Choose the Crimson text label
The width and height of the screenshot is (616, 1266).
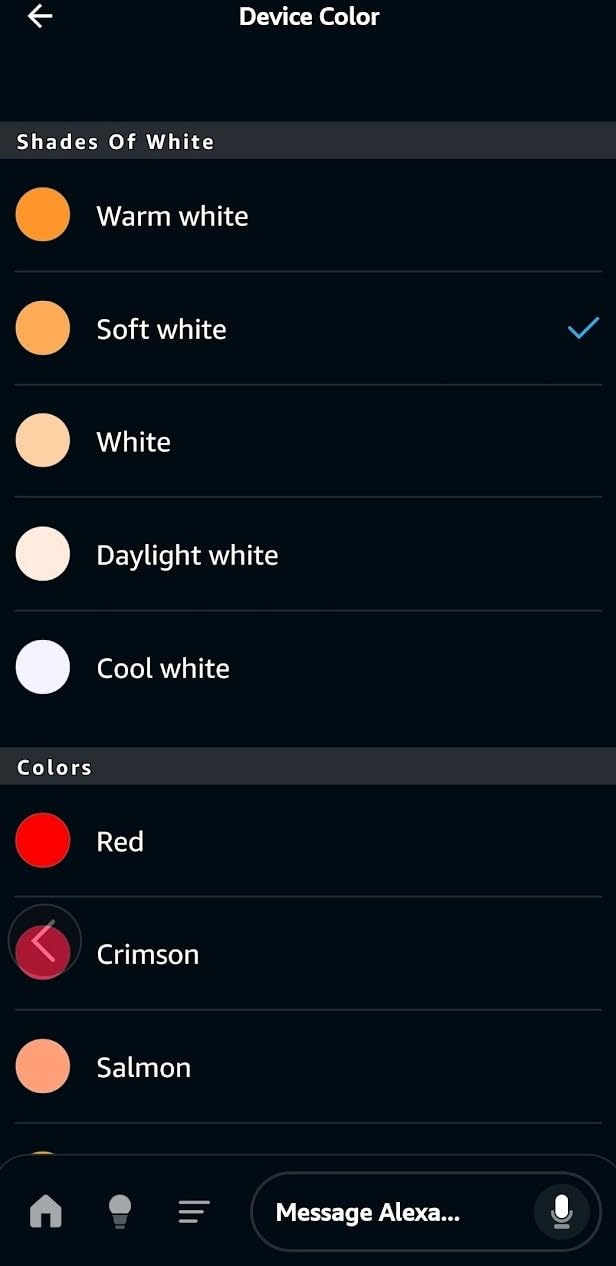148,954
